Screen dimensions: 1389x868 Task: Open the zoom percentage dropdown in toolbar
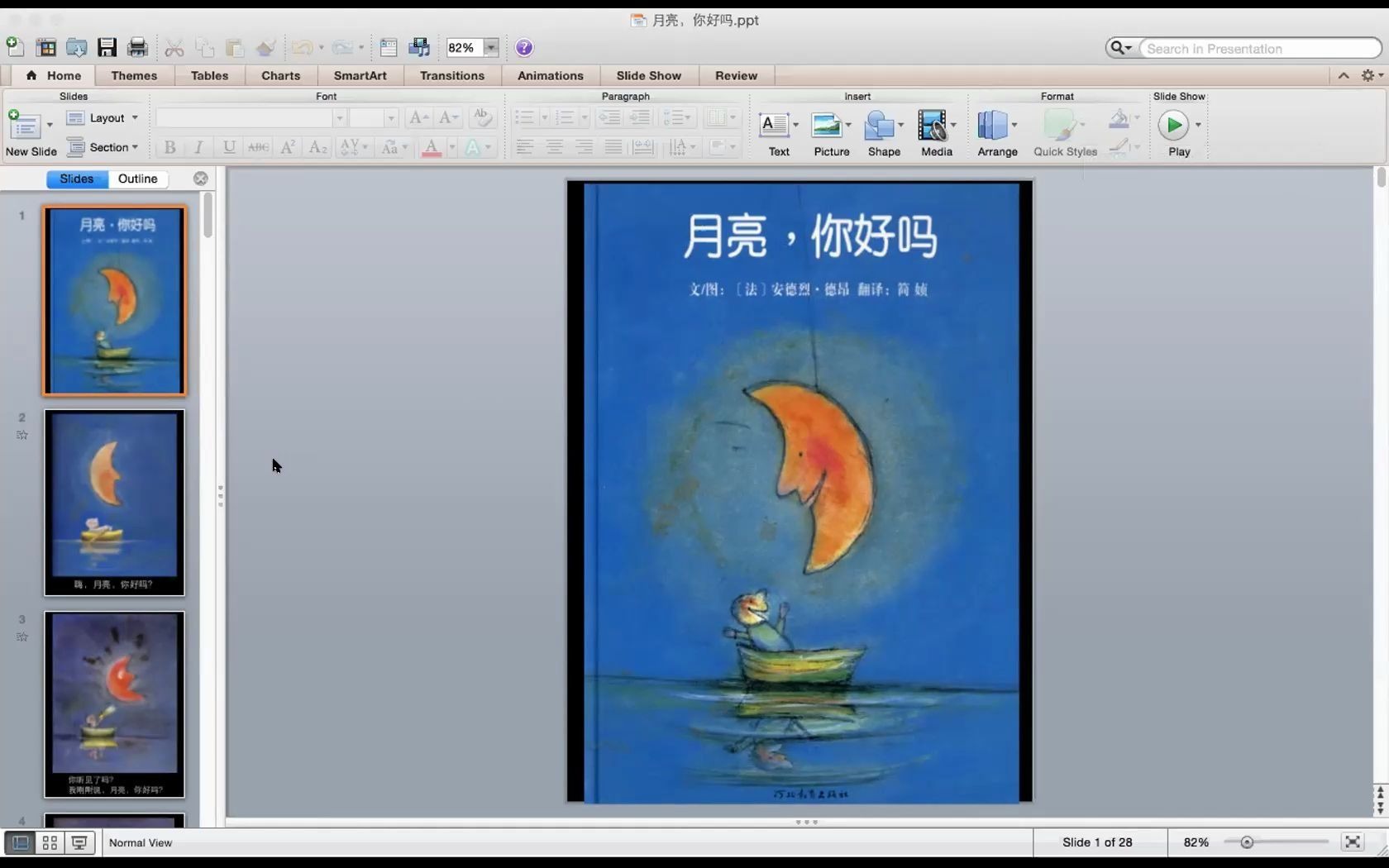point(491,48)
